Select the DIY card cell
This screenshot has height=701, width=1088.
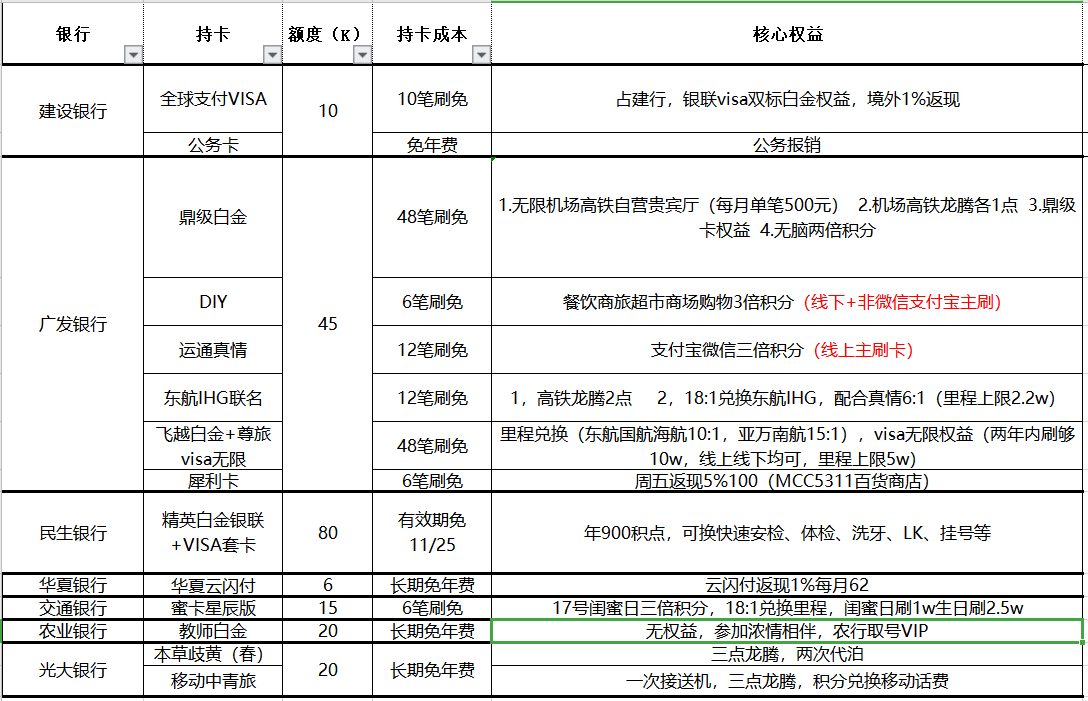(213, 302)
